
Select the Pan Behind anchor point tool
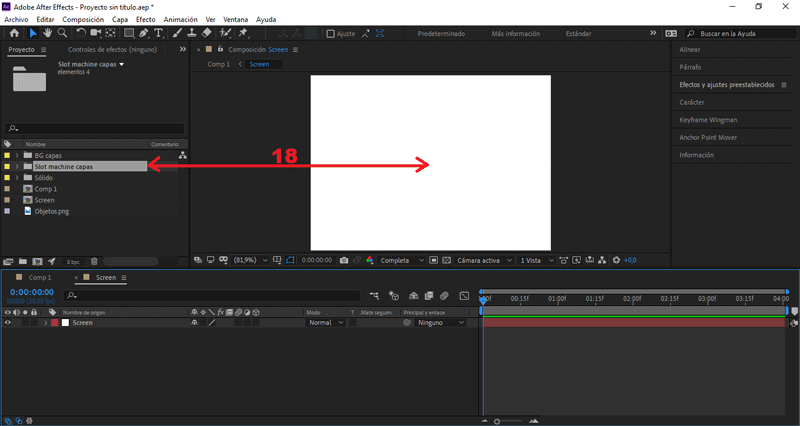(110, 33)
